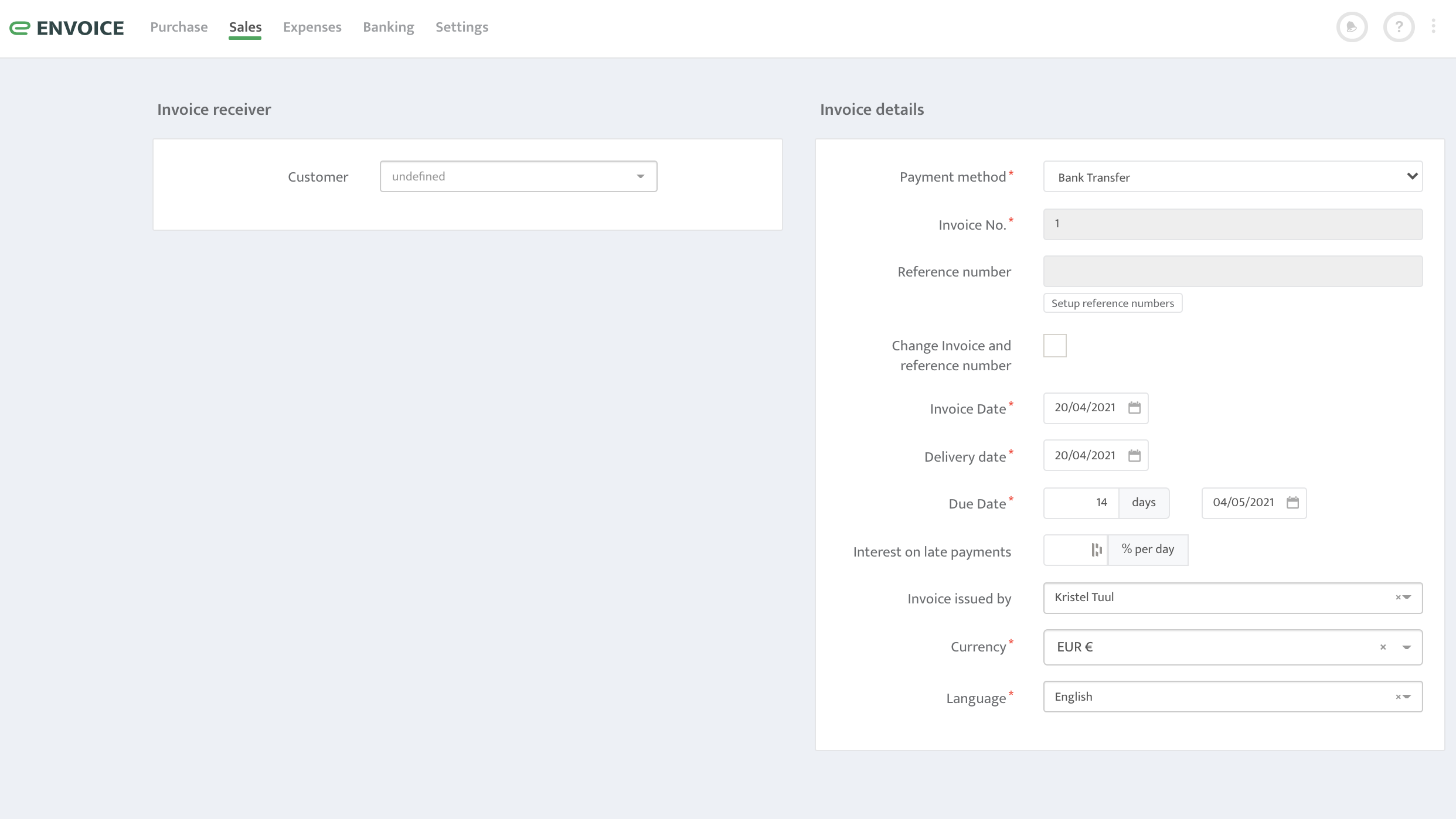Click the Envoice logo
Screen dimensions: 1456x819
pyautogui.click(x=66, y=27)
